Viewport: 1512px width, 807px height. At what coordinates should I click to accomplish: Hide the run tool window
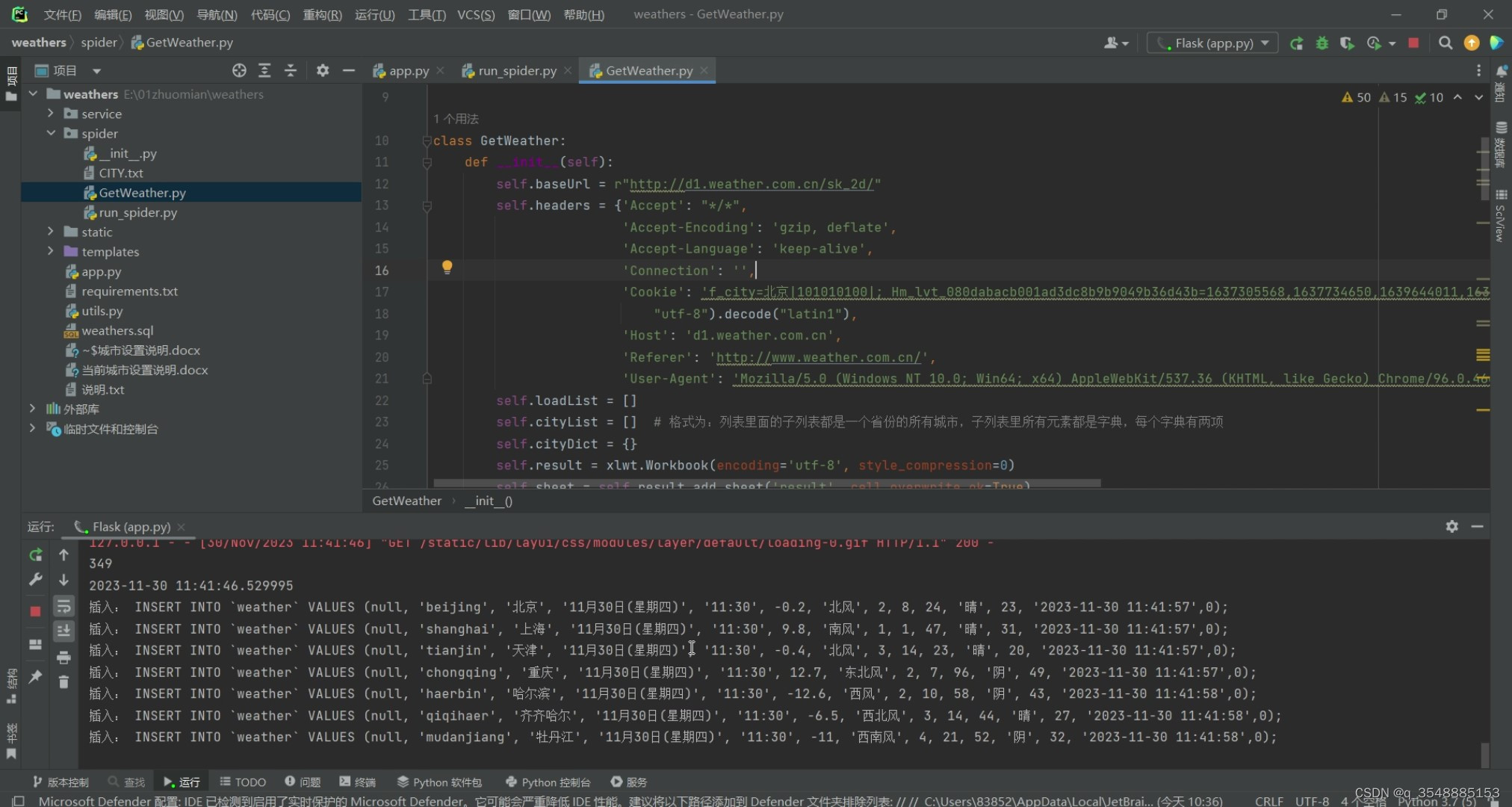tap(1477, 526)
